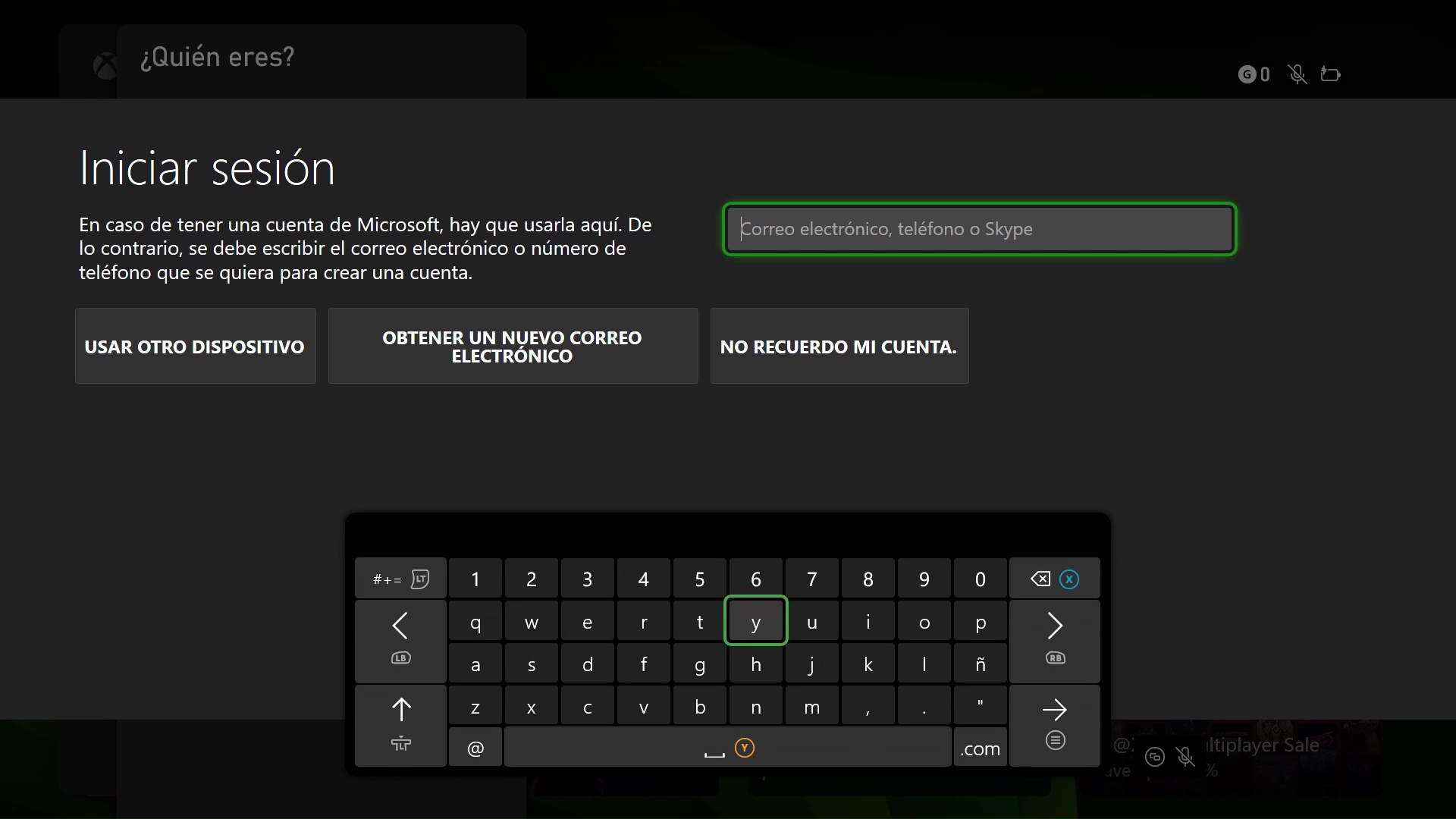This screenshot has height=819, width=1456.
Task: Tap the highlighted y key
Action: tap(756, 622)
